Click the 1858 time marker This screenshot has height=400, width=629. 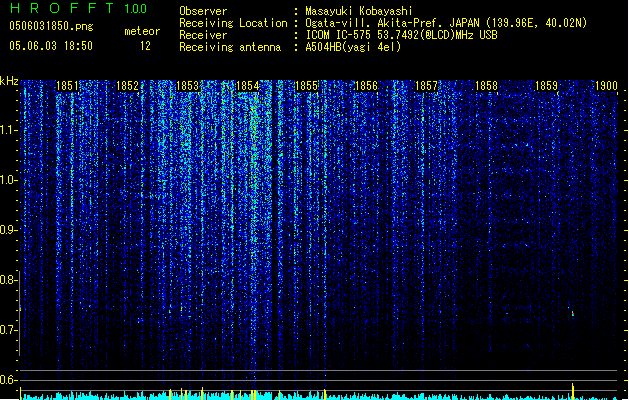[x=486, y=86]
